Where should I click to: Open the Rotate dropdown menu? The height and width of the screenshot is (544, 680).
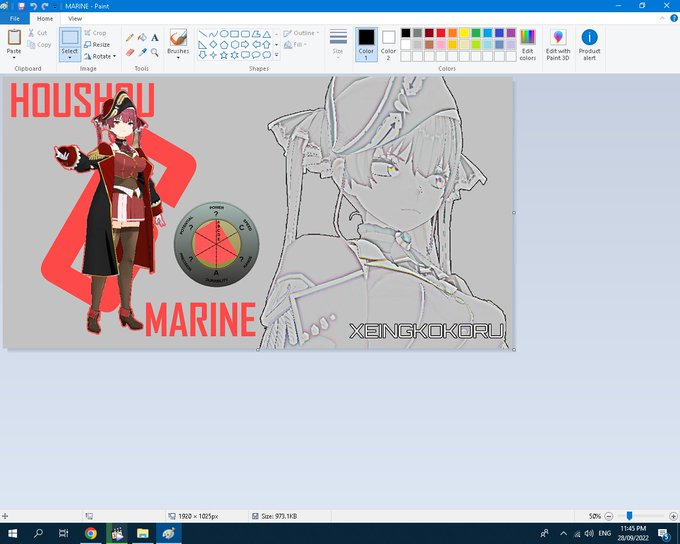(100, 56)
